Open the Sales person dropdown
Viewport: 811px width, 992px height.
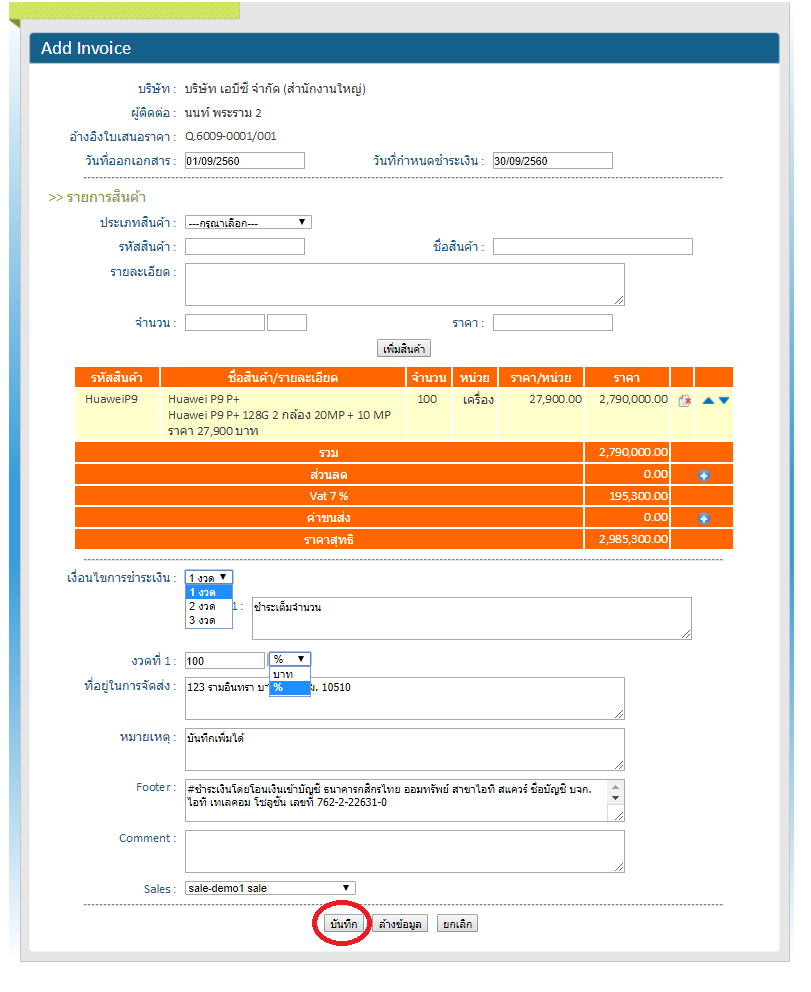[x=270, y=888]
